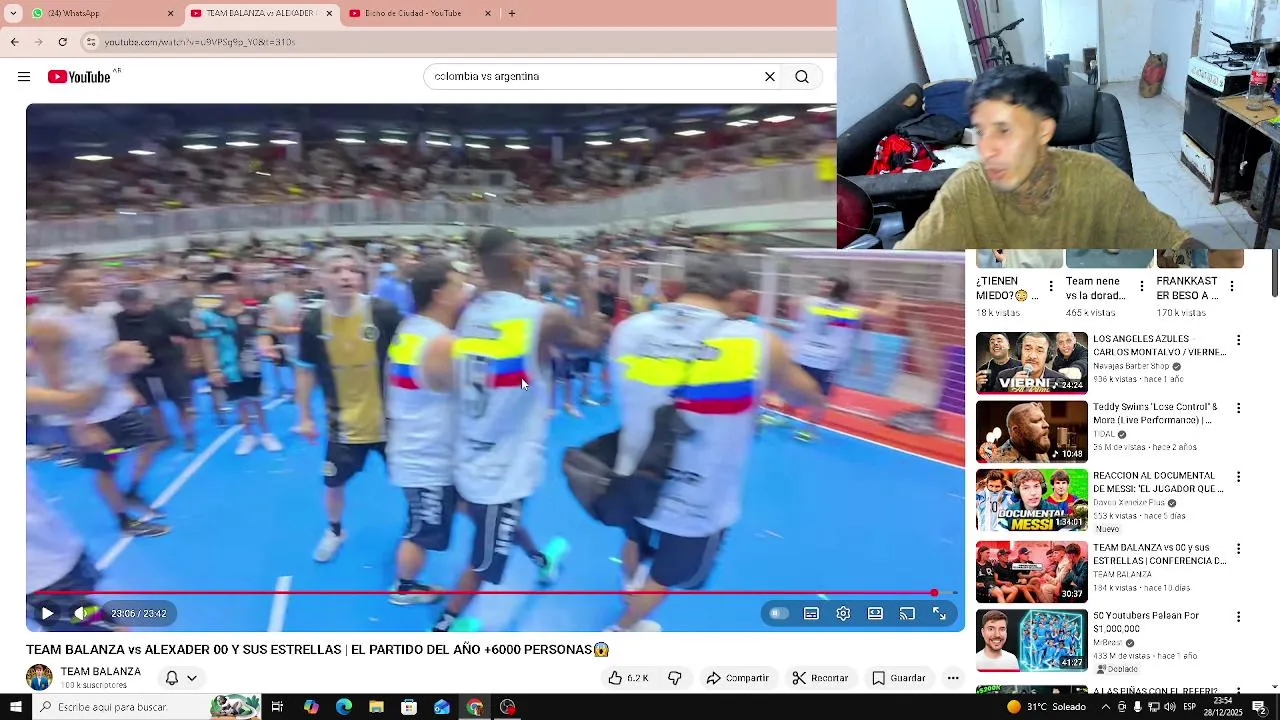Play the video with the play button
The image size is (1280, 720).
(47, 613)
